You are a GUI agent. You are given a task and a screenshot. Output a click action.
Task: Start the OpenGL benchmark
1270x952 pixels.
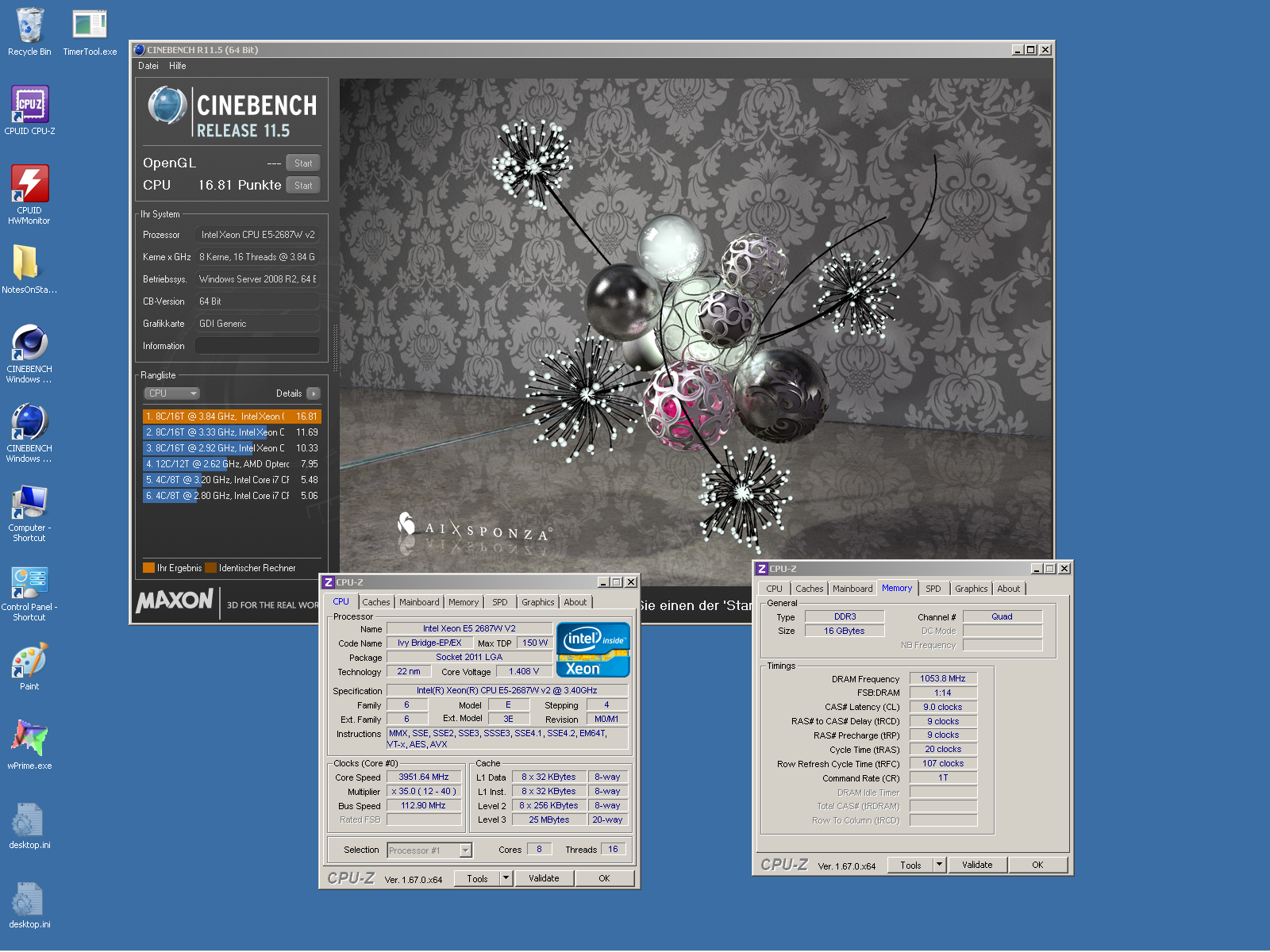[x=303, y=163]
